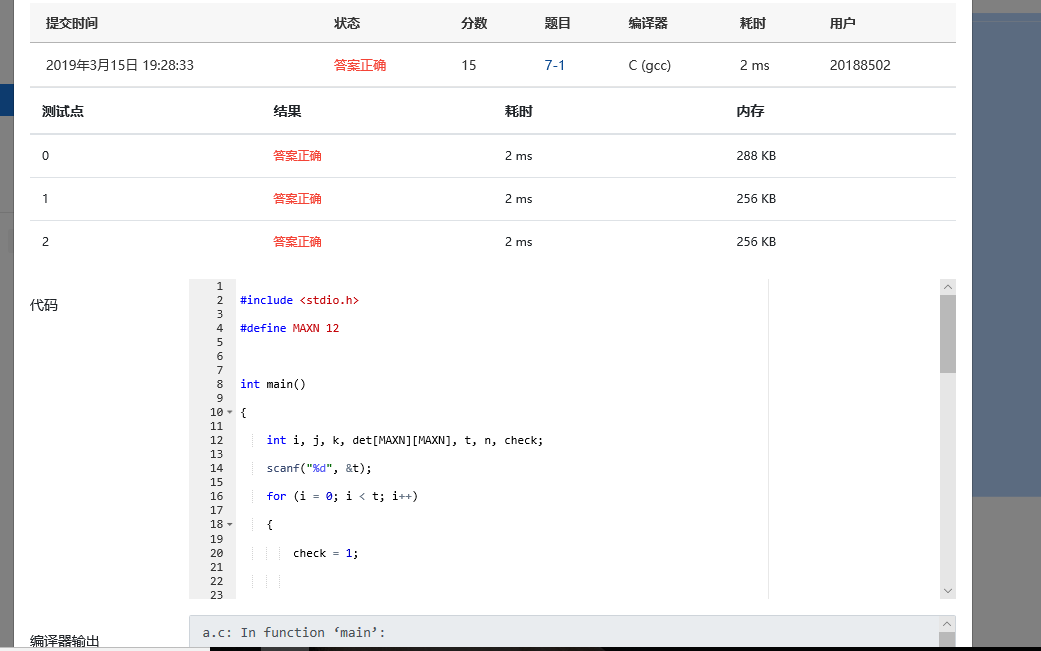The image size is (1041, 651).
Task: Open problem link 7-1
Action: pyautogui.click(x=554, y=65)
